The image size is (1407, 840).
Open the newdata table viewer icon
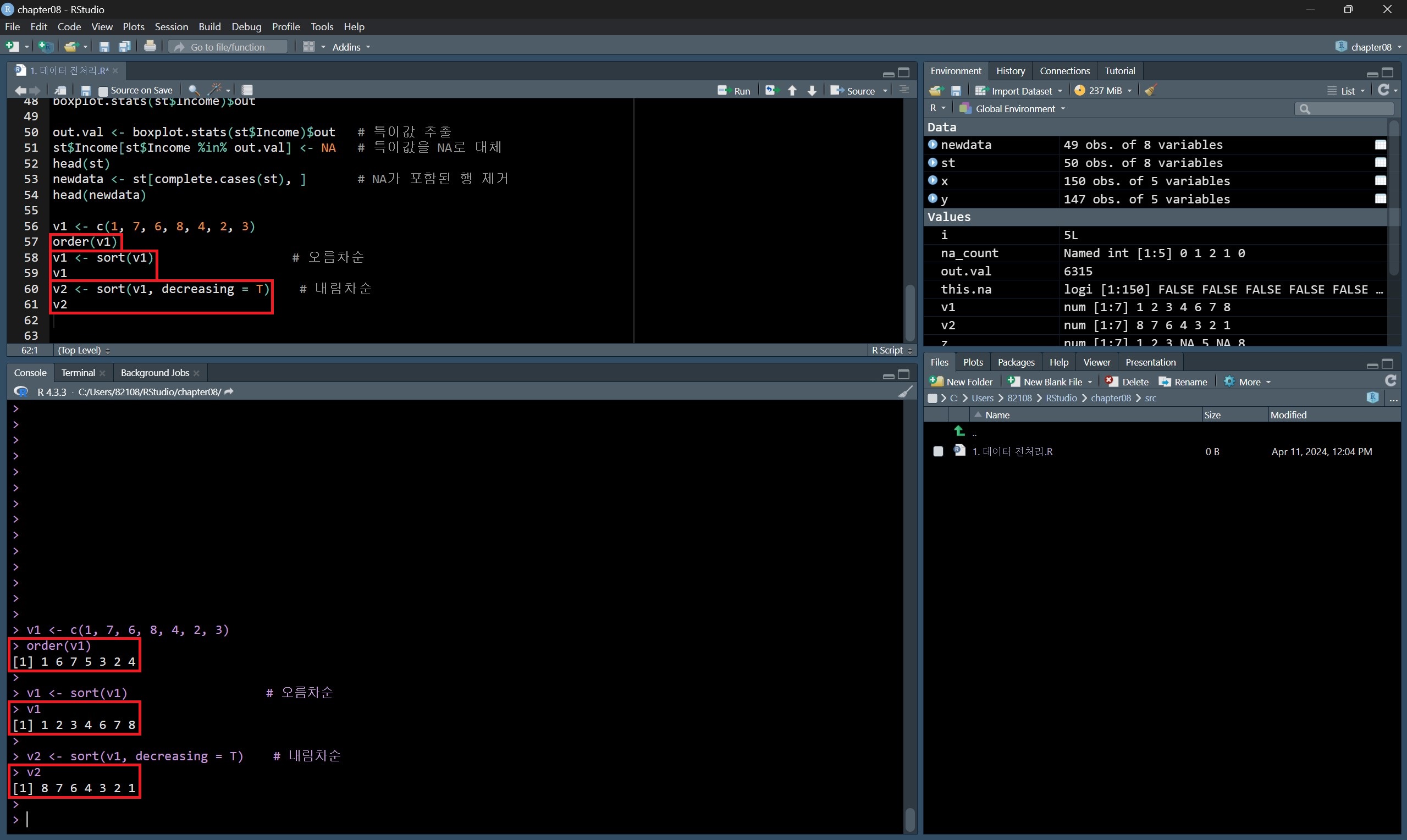[1380, 145]
